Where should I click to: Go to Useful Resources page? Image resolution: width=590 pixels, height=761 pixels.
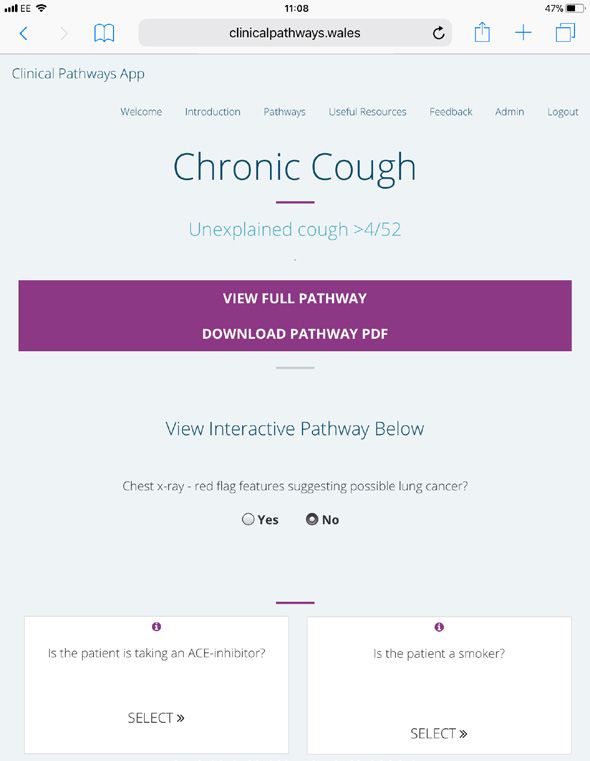pyautogui.click(x=367, y=112)
